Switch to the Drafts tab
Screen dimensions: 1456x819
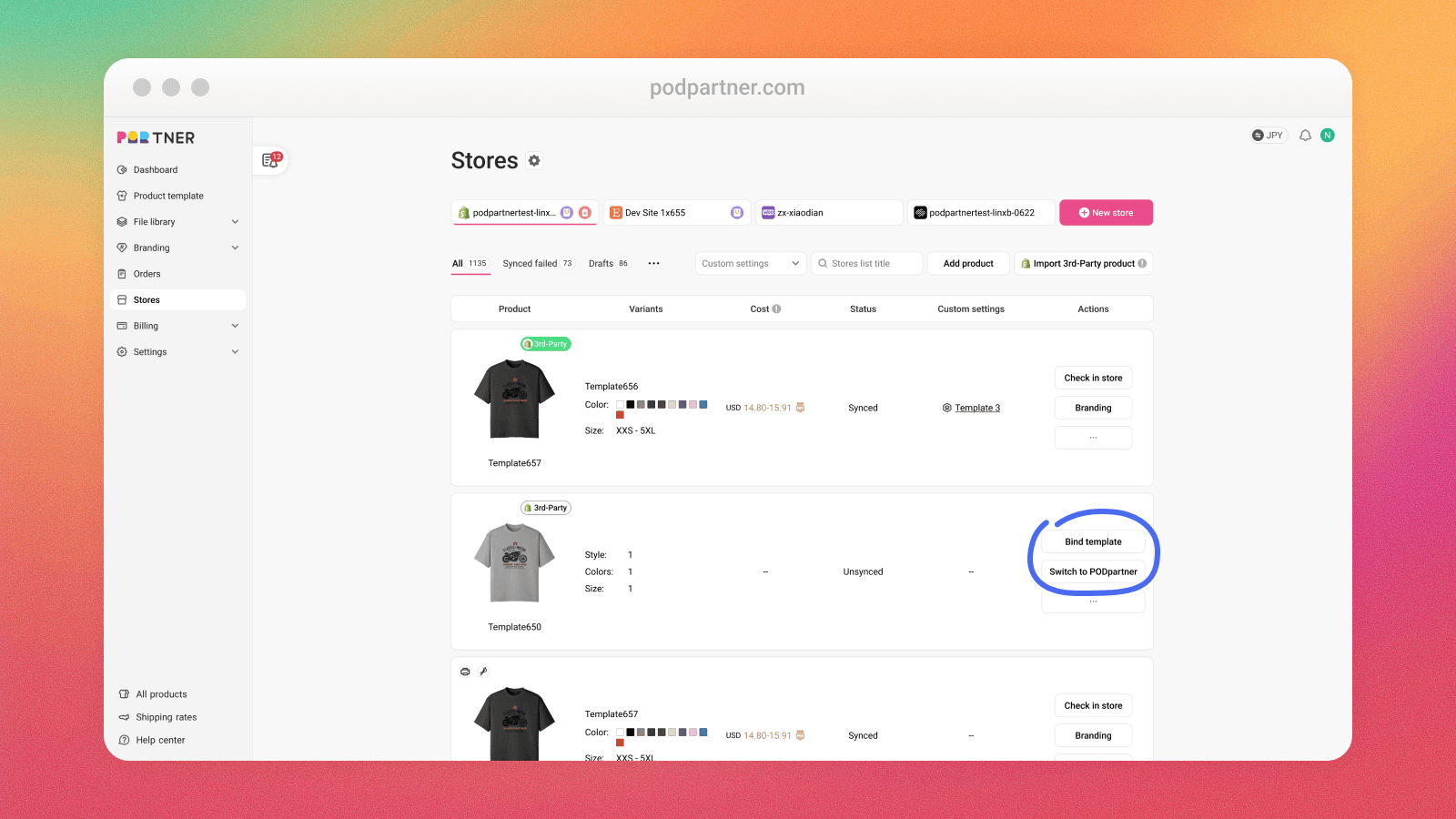tap(608, 263)
